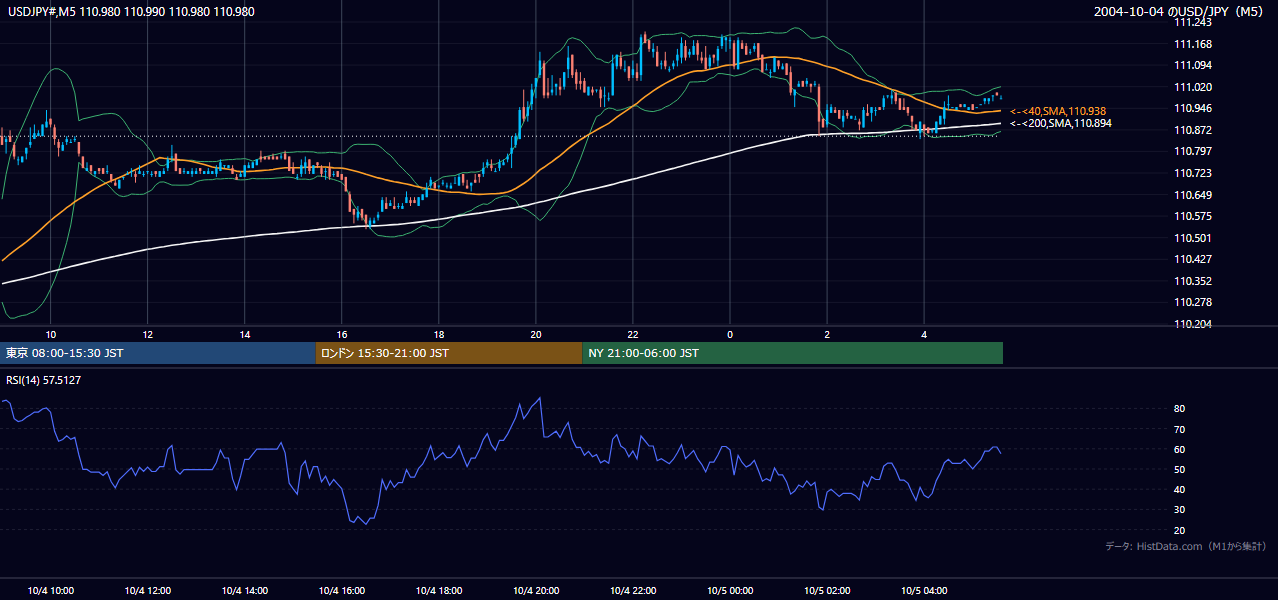Click price axis value 110.872
The height and width of the screenshot is (600, 1278).
click(1194, 130)
